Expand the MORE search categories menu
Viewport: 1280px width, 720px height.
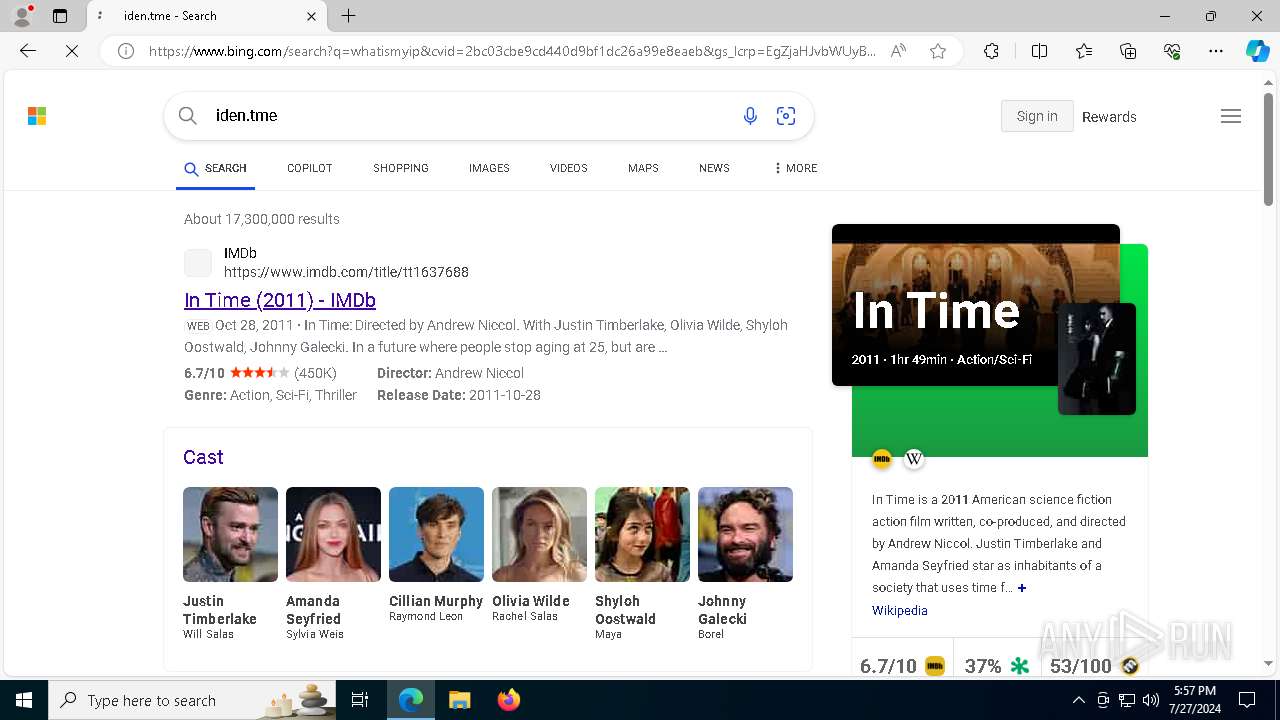[x=795, y=168]
